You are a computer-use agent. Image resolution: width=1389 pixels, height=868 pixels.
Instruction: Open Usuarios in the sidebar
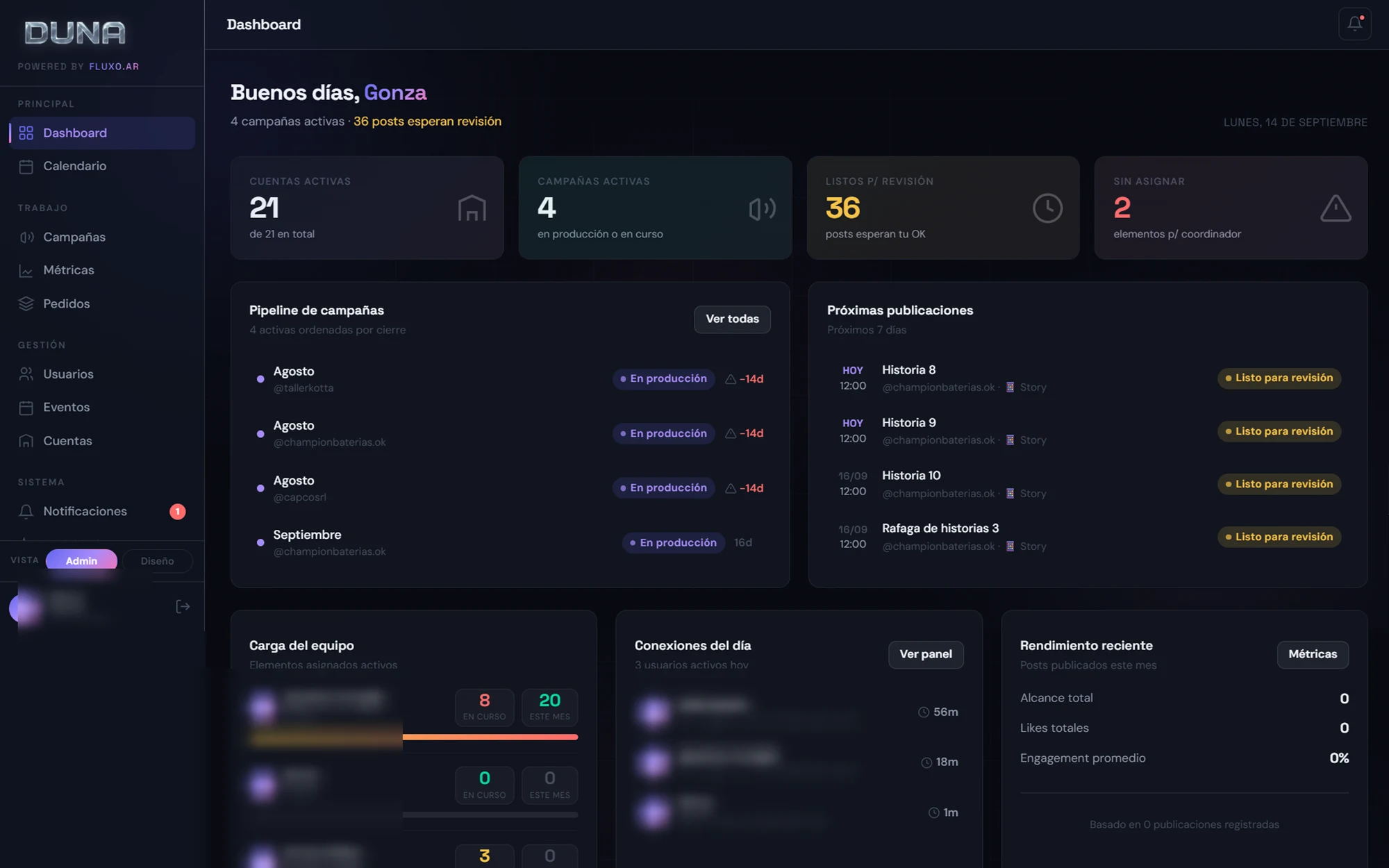(102, 374)
